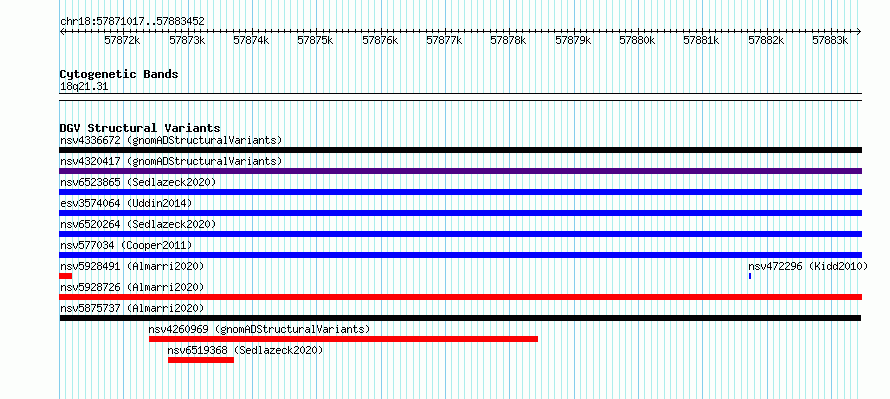Open nsv472296 (Kidd2010) label

tap(808, 266)
